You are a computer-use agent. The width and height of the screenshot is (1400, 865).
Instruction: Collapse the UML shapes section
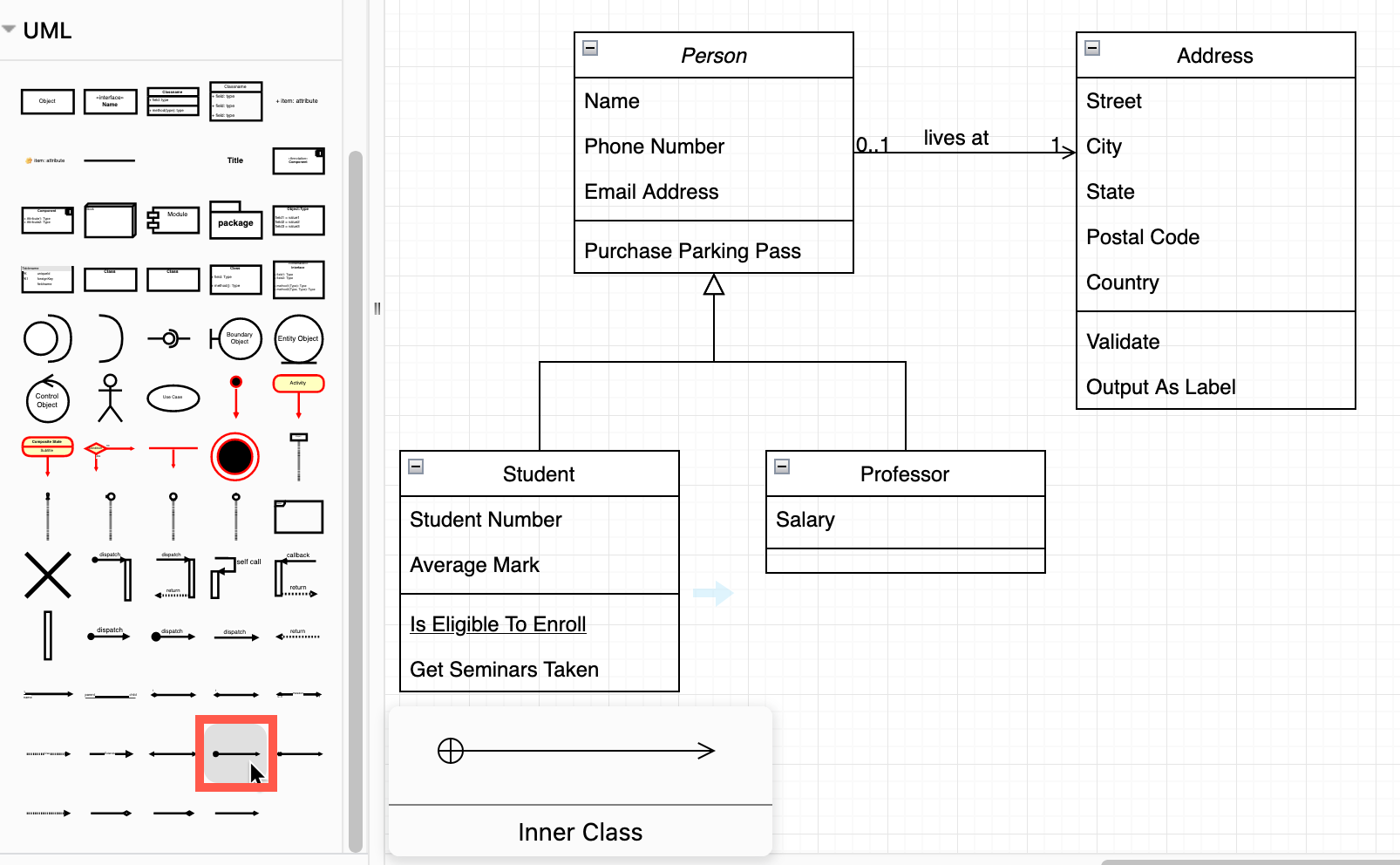9,28
